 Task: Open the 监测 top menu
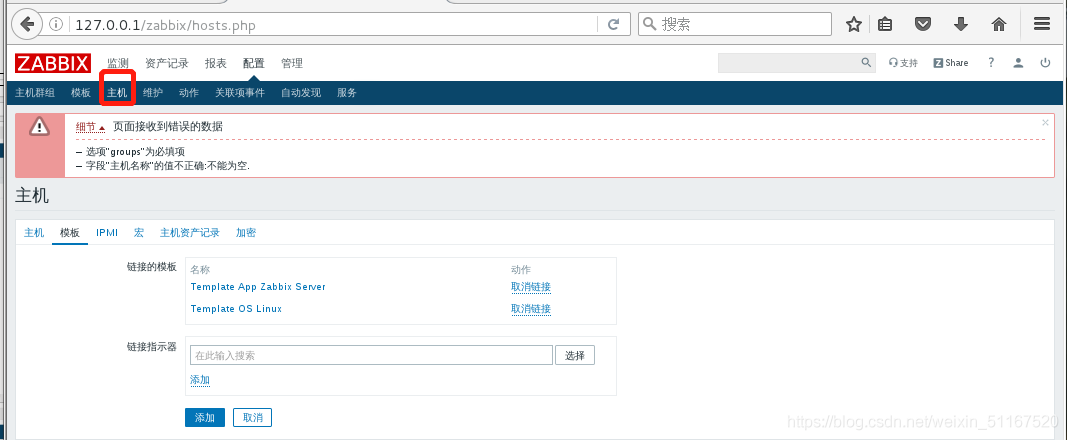coord(118,63)
